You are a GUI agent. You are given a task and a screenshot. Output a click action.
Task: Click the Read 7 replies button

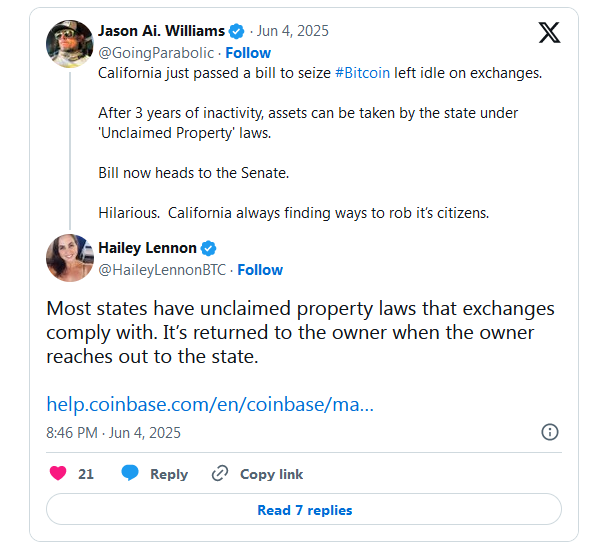[304, 509]
